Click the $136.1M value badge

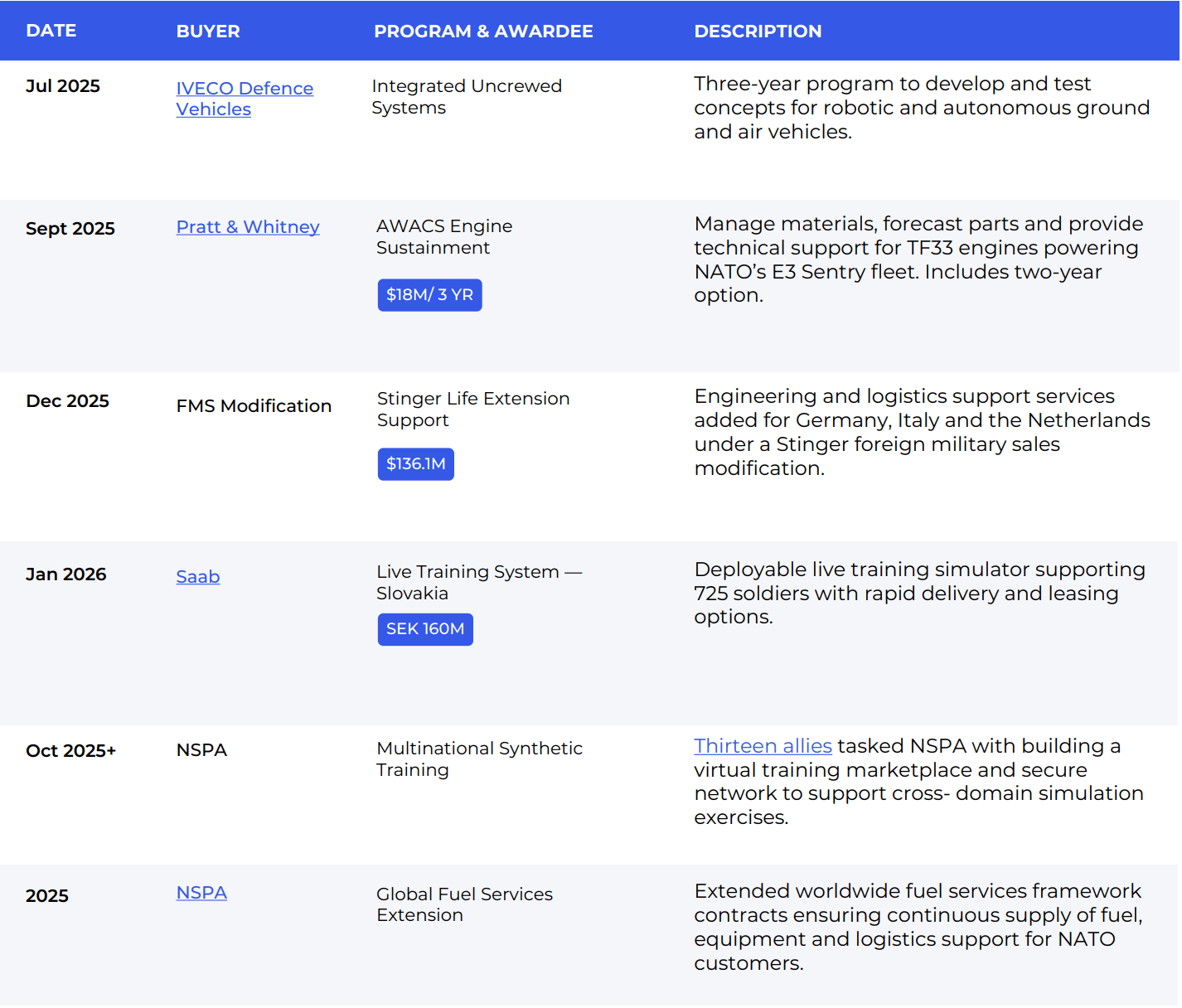point(415,464)
